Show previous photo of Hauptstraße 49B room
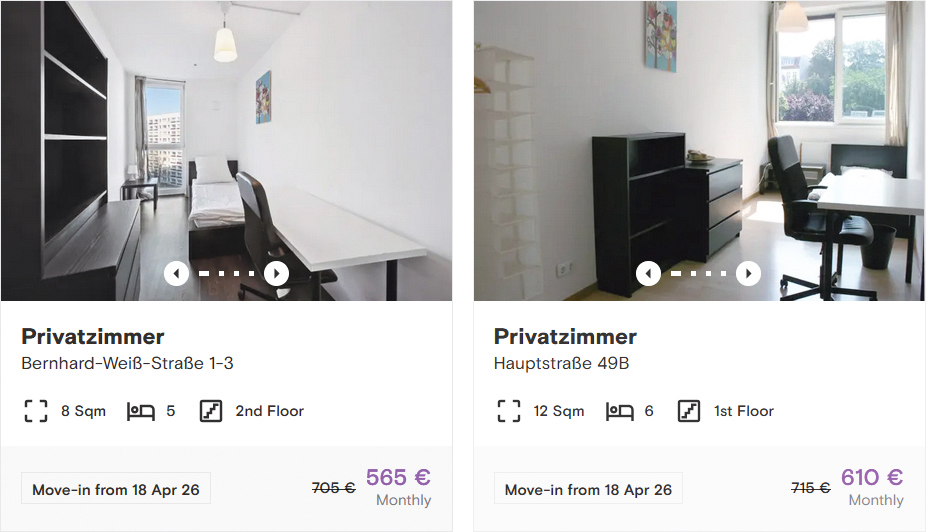The image size is (926, 532). 648,273
